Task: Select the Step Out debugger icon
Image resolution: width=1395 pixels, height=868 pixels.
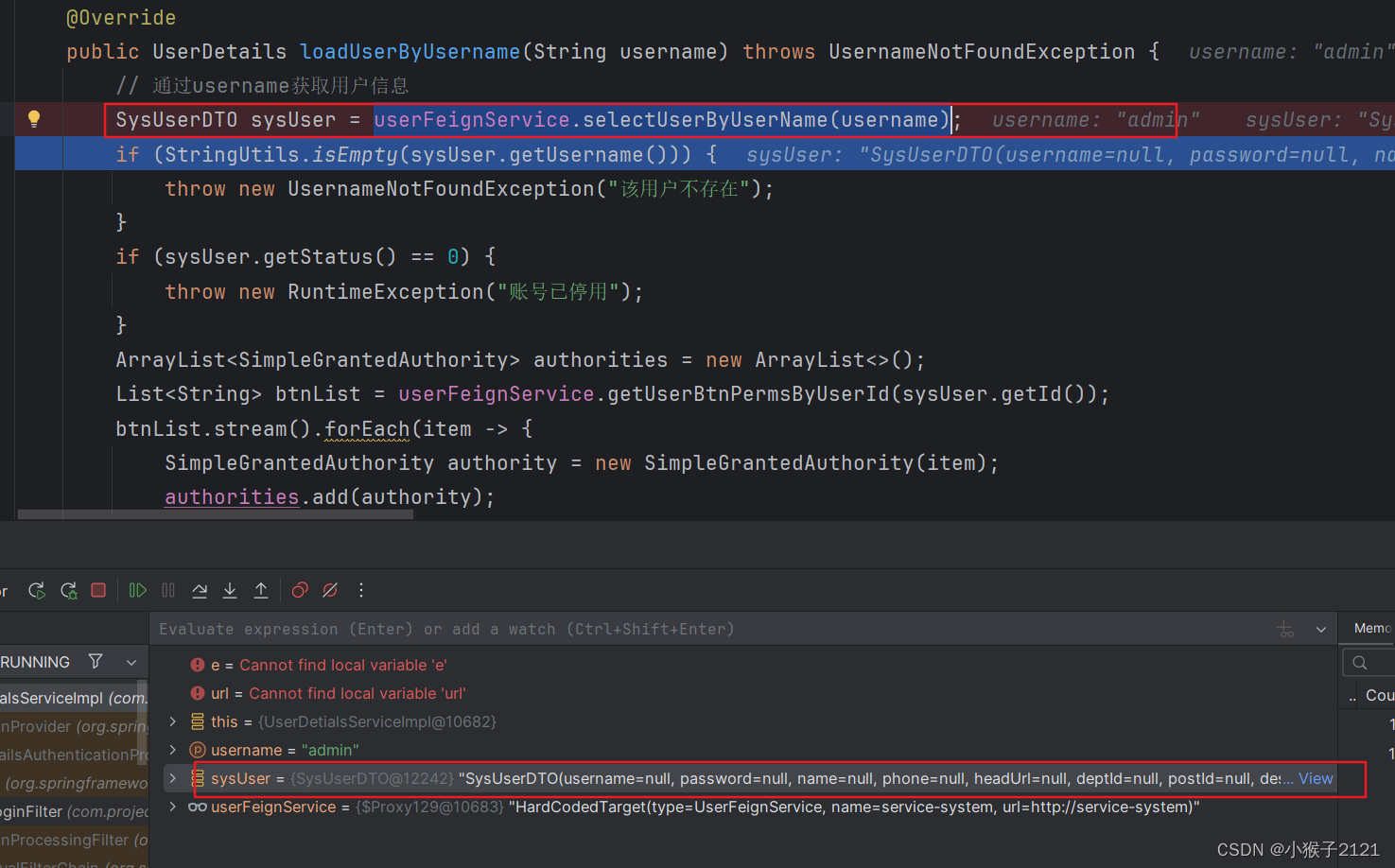Action: pos(261,590)
